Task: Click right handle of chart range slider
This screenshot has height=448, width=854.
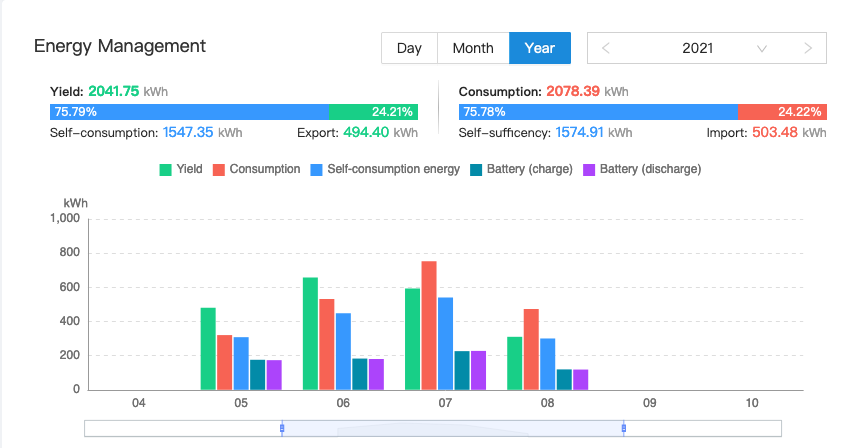Action: 624,428
